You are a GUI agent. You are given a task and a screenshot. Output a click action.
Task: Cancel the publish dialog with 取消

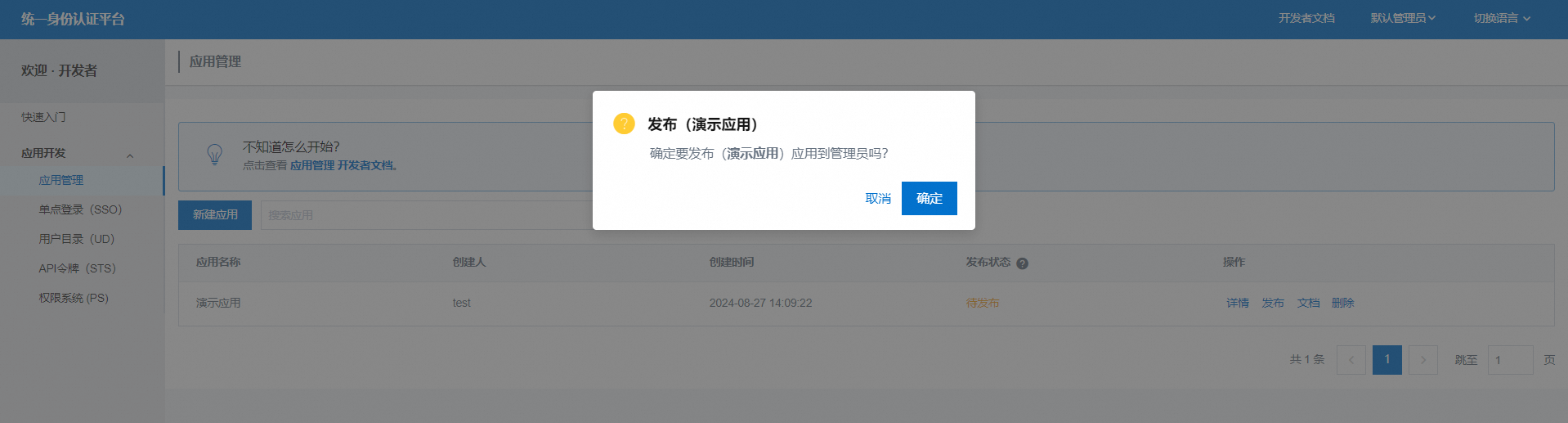pyautogui.click(x=878, y=199)
